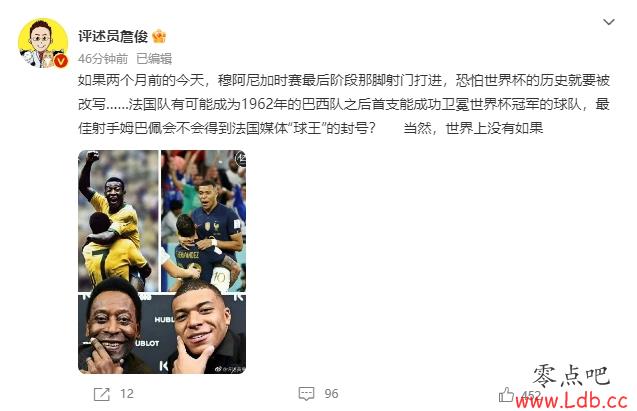Like the post with the thumbs-up icon
The image size is (637, 411).
coord(506,394)
